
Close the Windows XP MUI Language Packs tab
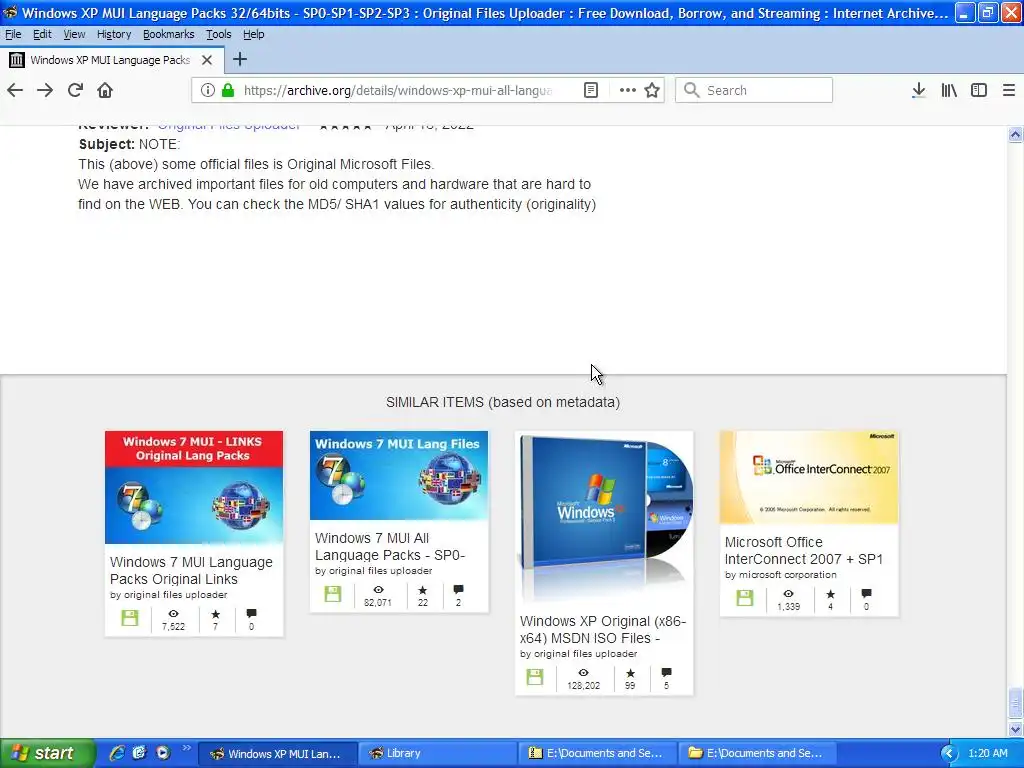[207, 60]
